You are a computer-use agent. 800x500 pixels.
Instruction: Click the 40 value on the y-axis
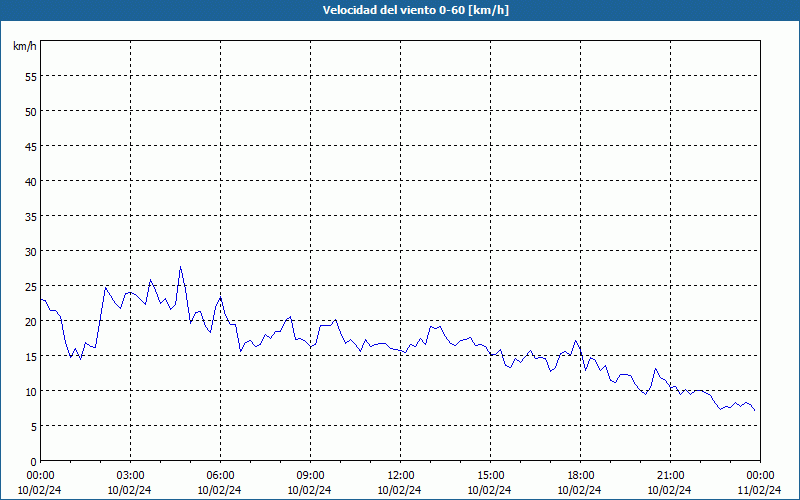point(31,182)
